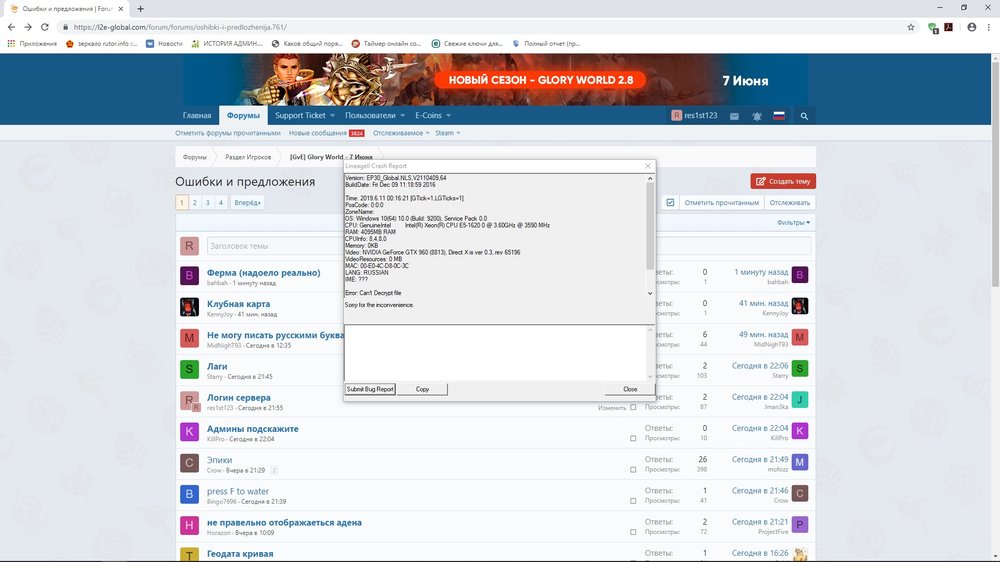Tick the checkbox for Логин сервера thread
The width and height of the screenshot is (1000, 562).
pyautogui.click(x=633, y=407)
